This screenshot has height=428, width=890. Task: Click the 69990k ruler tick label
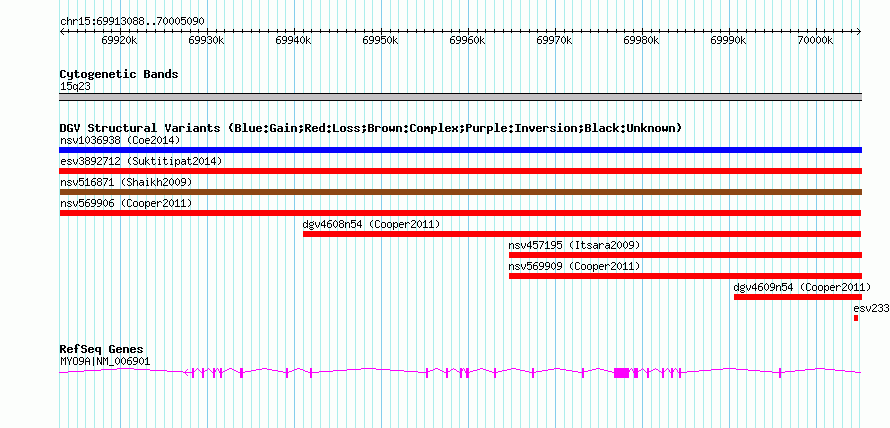pyautogui.click(x=729, y=40)
